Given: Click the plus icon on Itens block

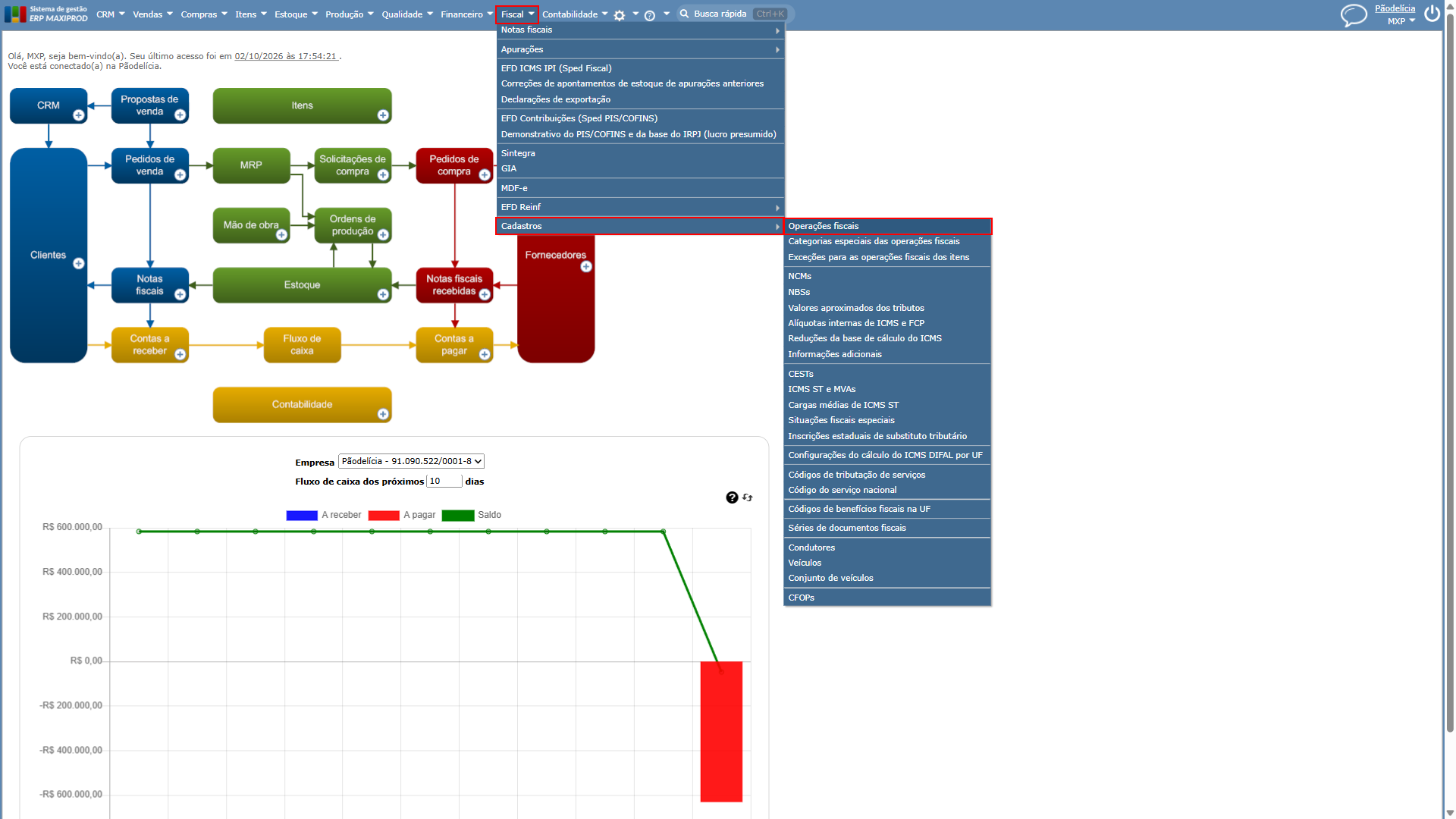Looking at the screenshot, I should coord(383,115).
